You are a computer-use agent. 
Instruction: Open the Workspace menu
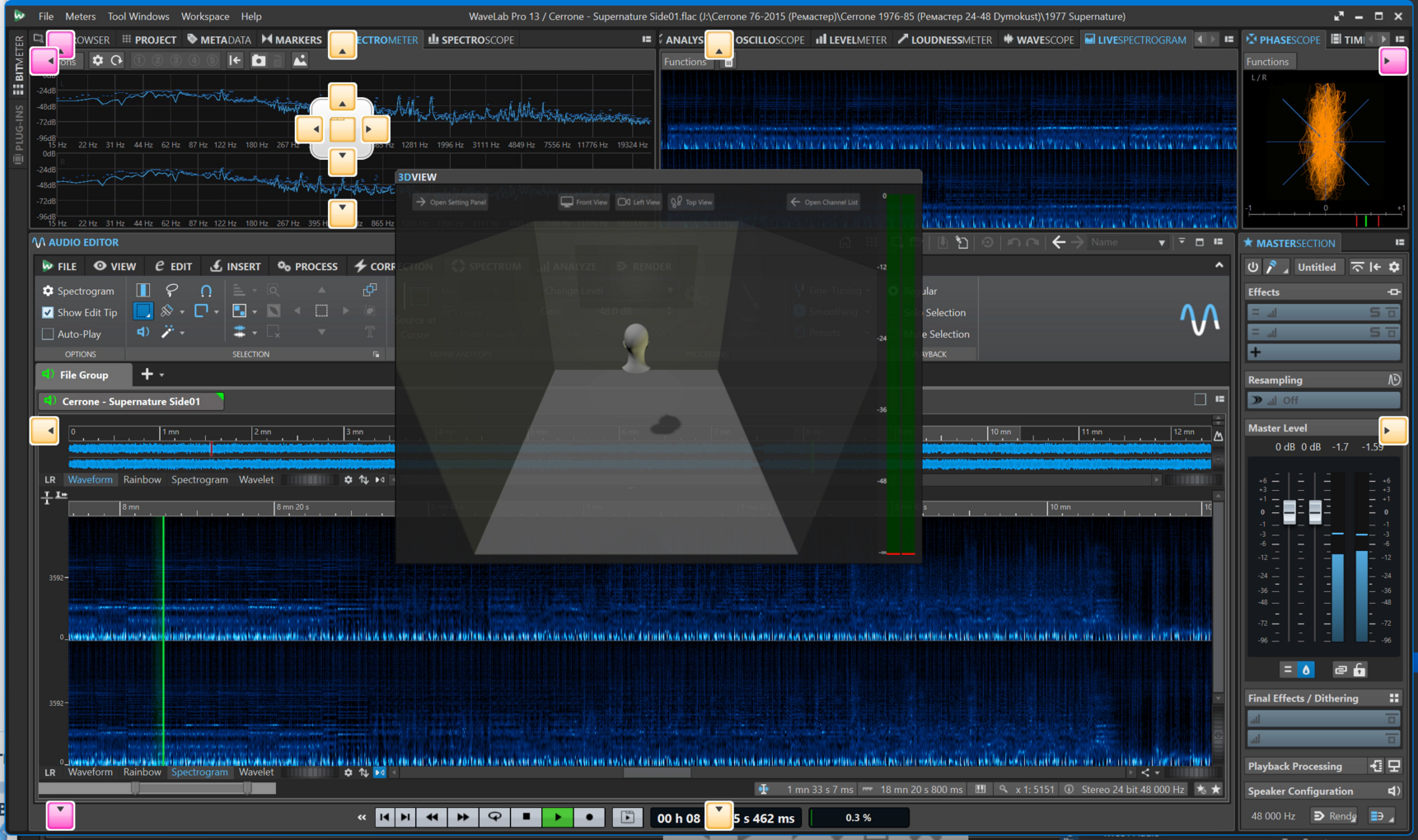click(x=205, y=16)
